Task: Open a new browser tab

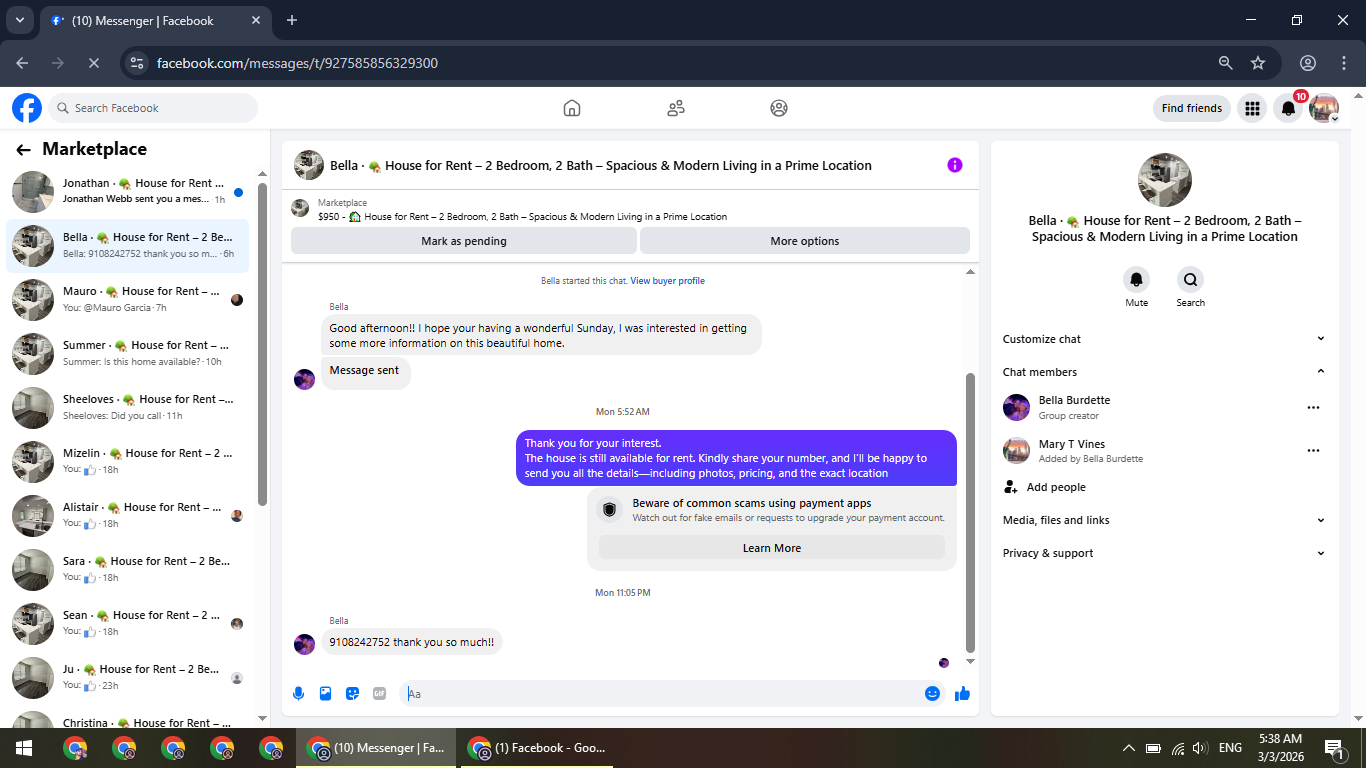Action: pos(292,20)
